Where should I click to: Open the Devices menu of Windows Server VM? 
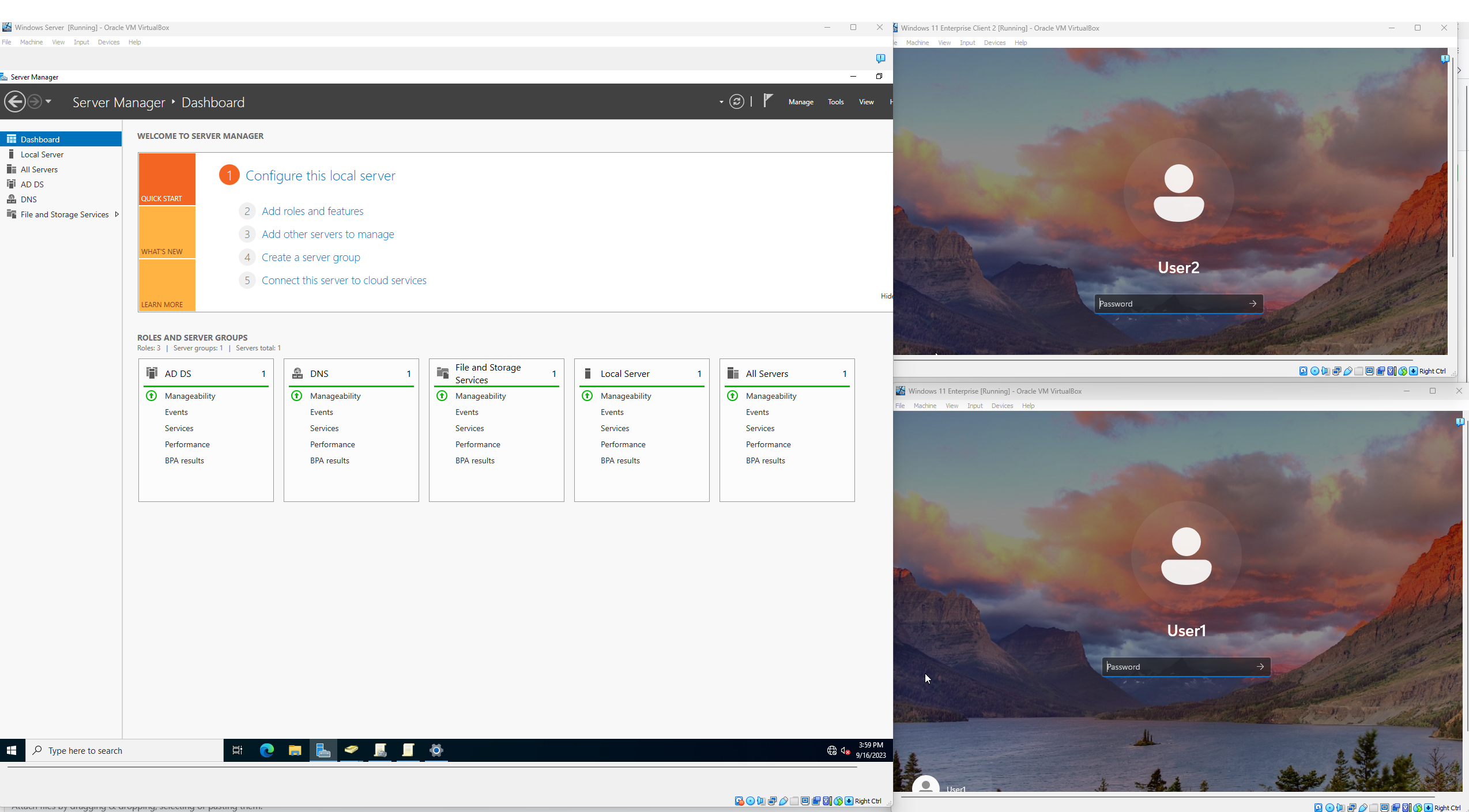(108, 41)
